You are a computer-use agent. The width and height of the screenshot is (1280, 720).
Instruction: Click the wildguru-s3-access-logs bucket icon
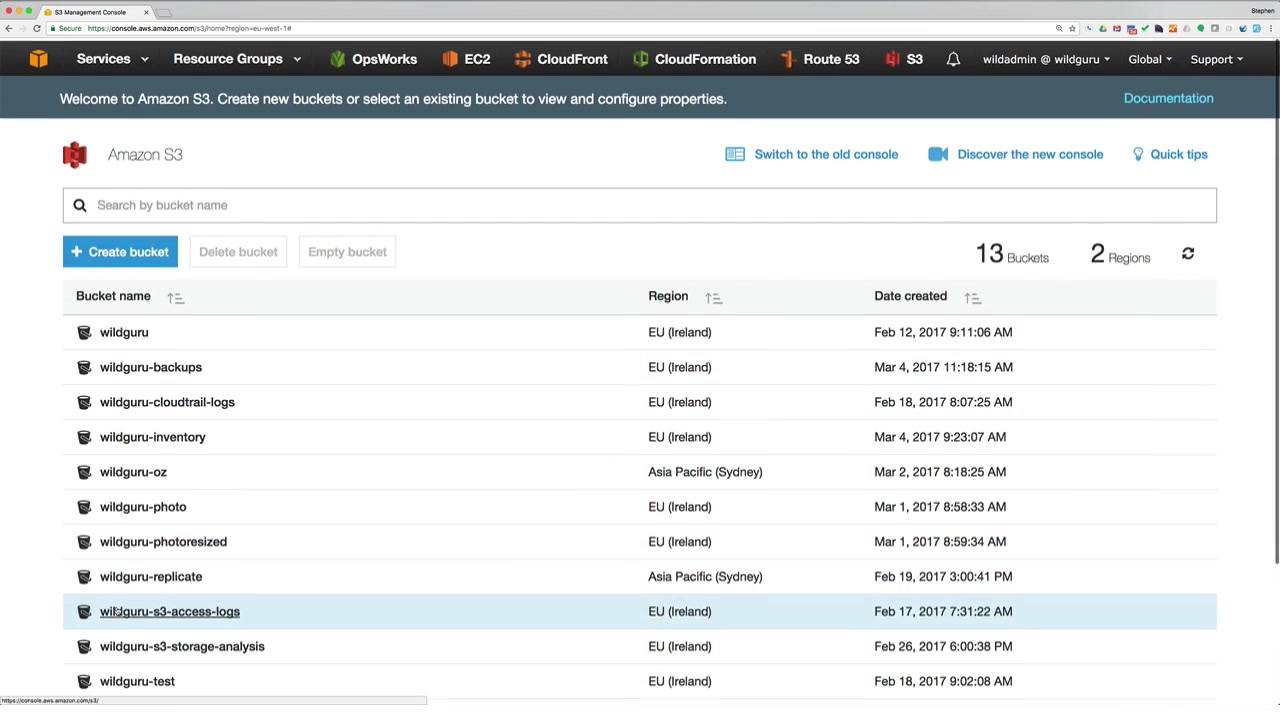click(84, 612)
